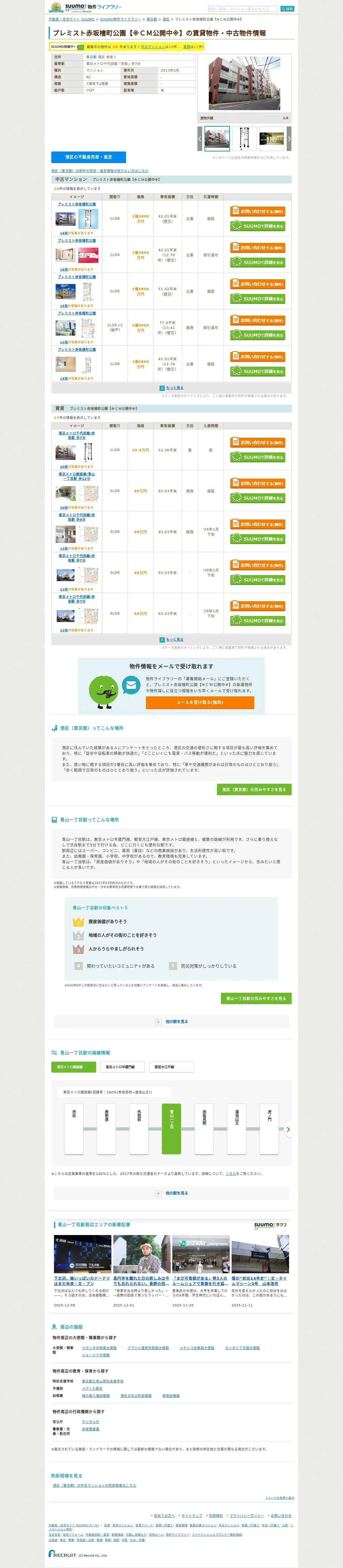Open the SUUMO物件ライブラリー breadcrumb link
Screen dimensions: 343x1568
click(x=120, y=20)
